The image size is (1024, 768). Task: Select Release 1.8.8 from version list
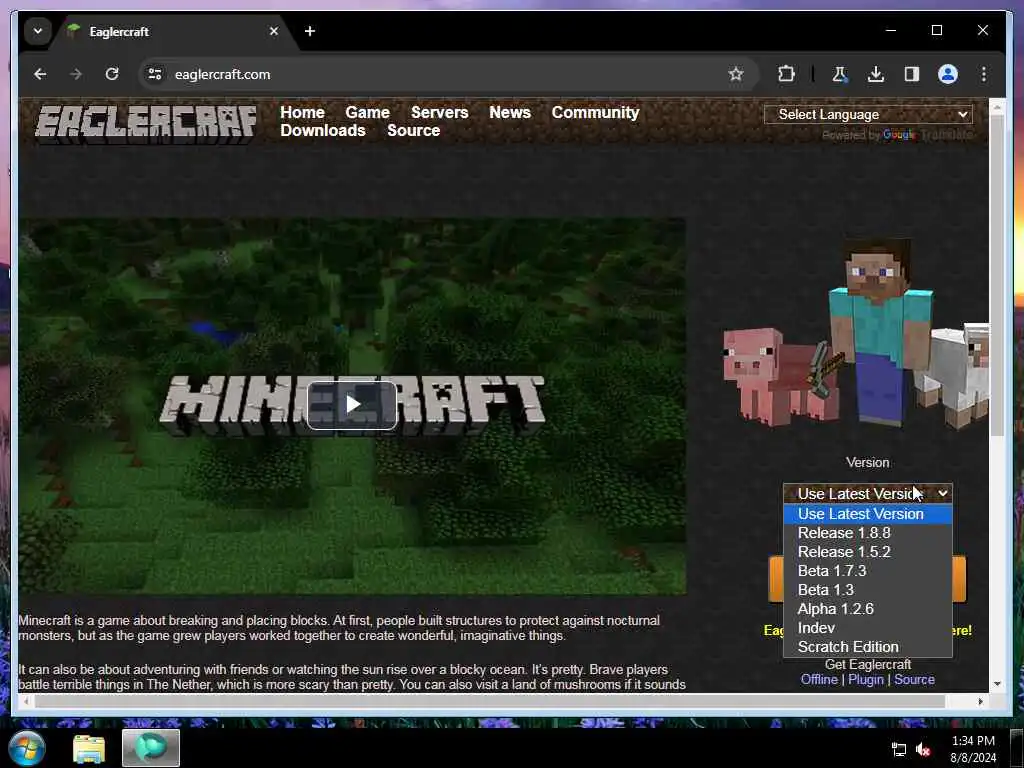[x=867, y=533]
